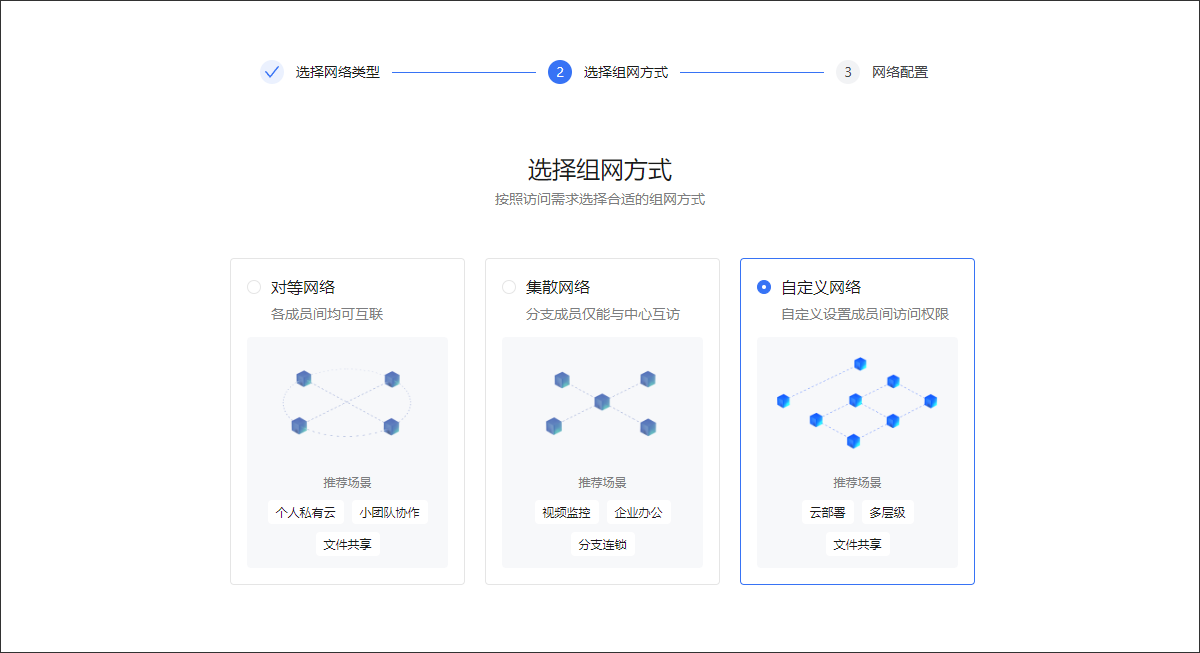Click the 选择组网方式 step label
This screenshot has width=1200, height=653.
point(625,72)
